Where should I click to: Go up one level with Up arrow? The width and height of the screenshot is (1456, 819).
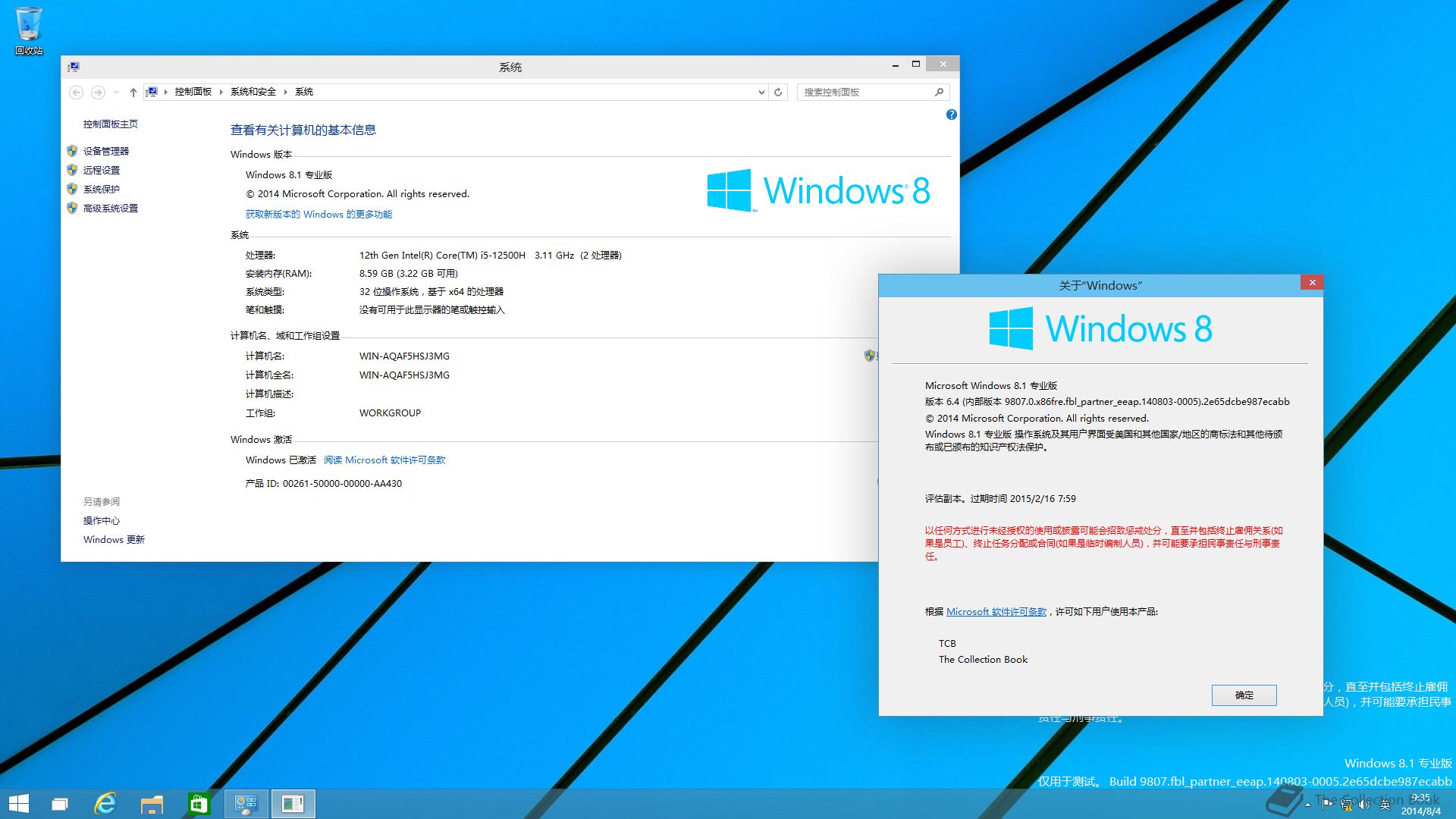(133, 92)
